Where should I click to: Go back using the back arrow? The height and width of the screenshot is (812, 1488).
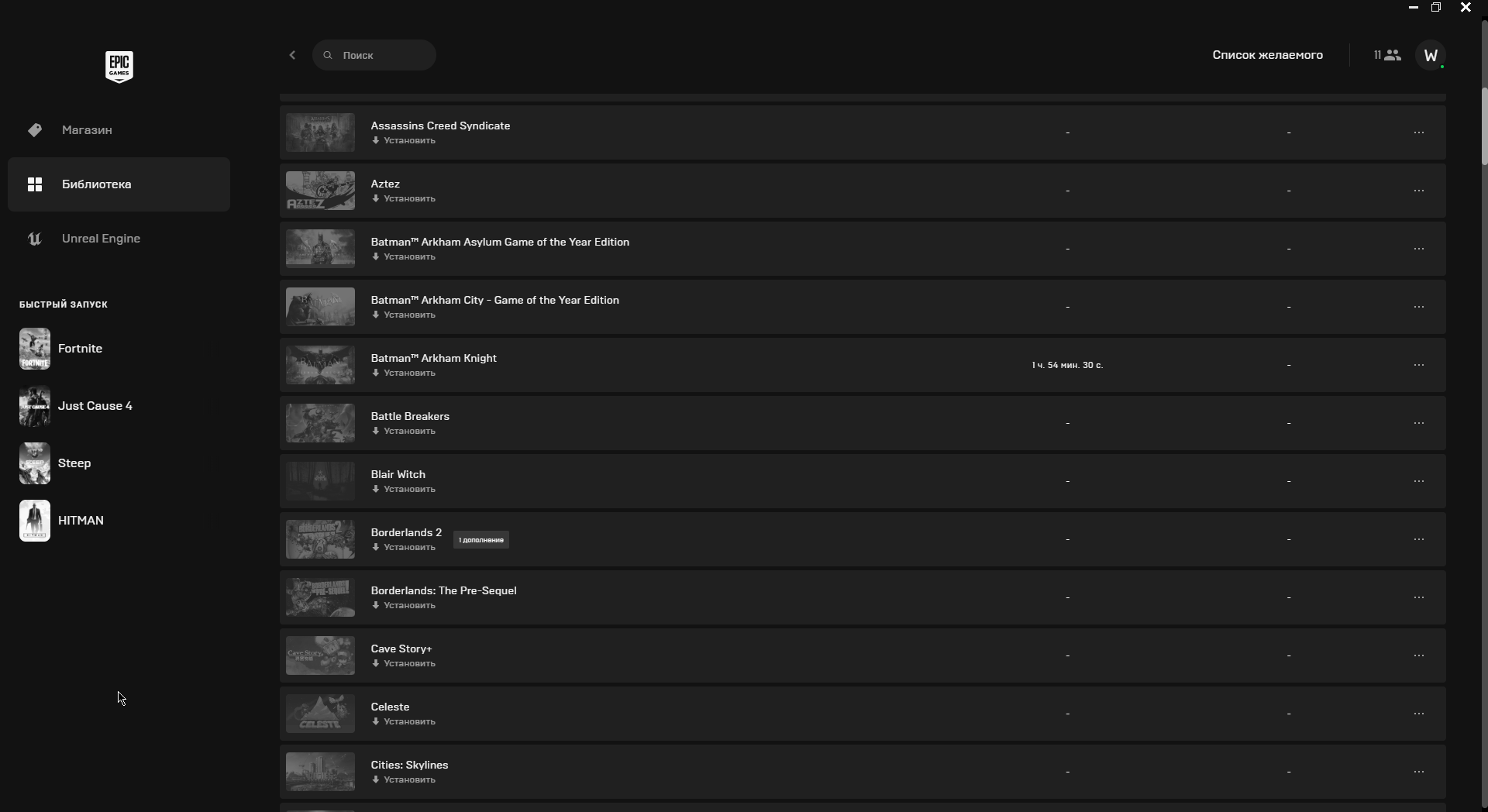tap(292, 55)
